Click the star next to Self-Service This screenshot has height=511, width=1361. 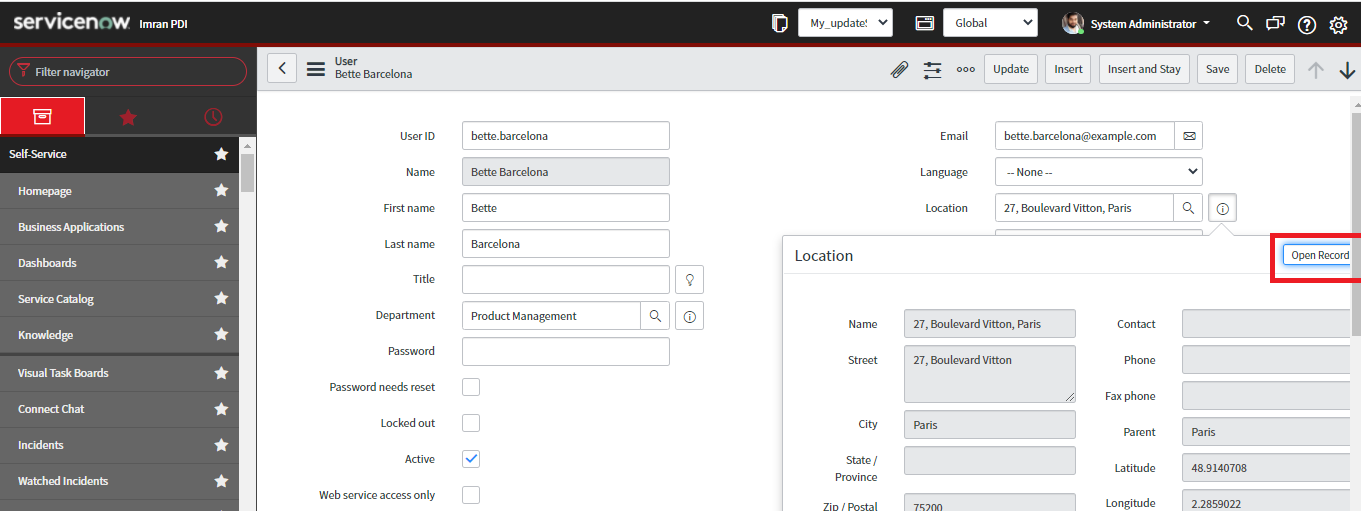[221, 154]
